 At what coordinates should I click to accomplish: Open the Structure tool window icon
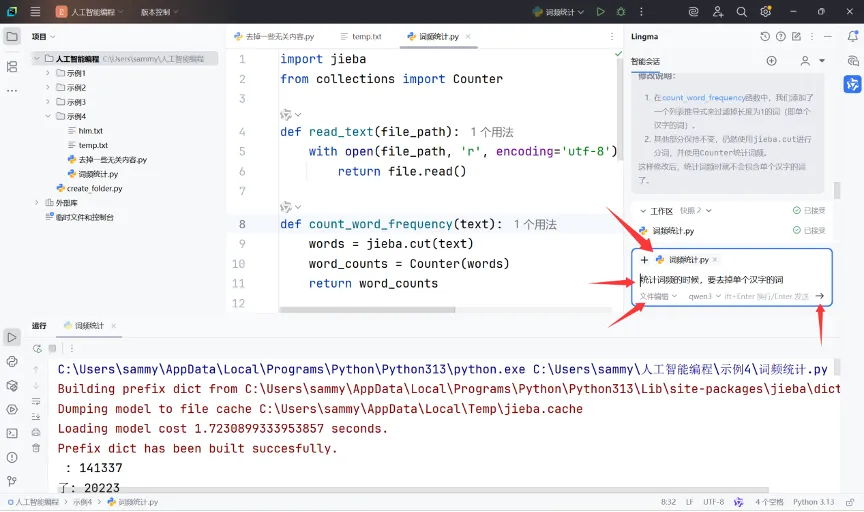tap(12, 67)
